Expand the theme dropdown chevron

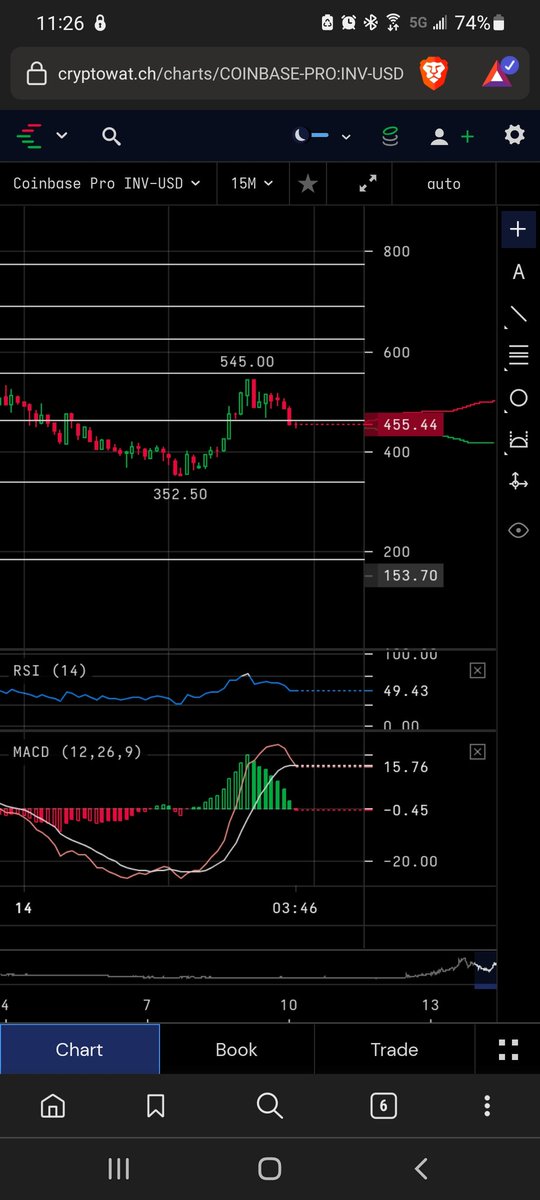[x=346, y=136]
